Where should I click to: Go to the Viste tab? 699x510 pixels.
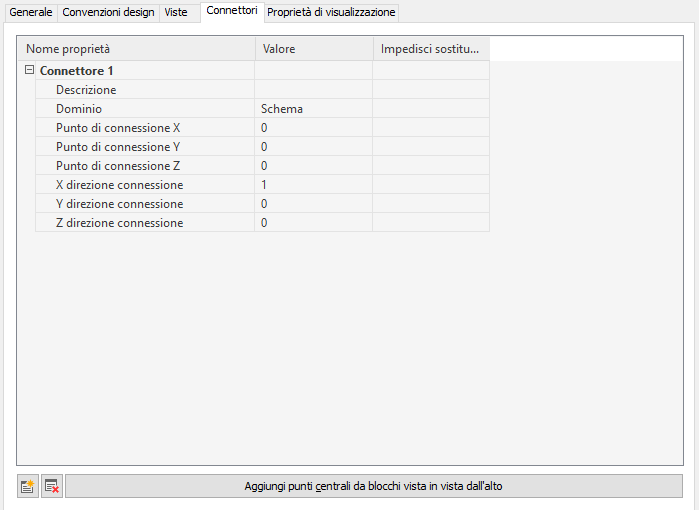pyautogui.click(x=176, y=12)
